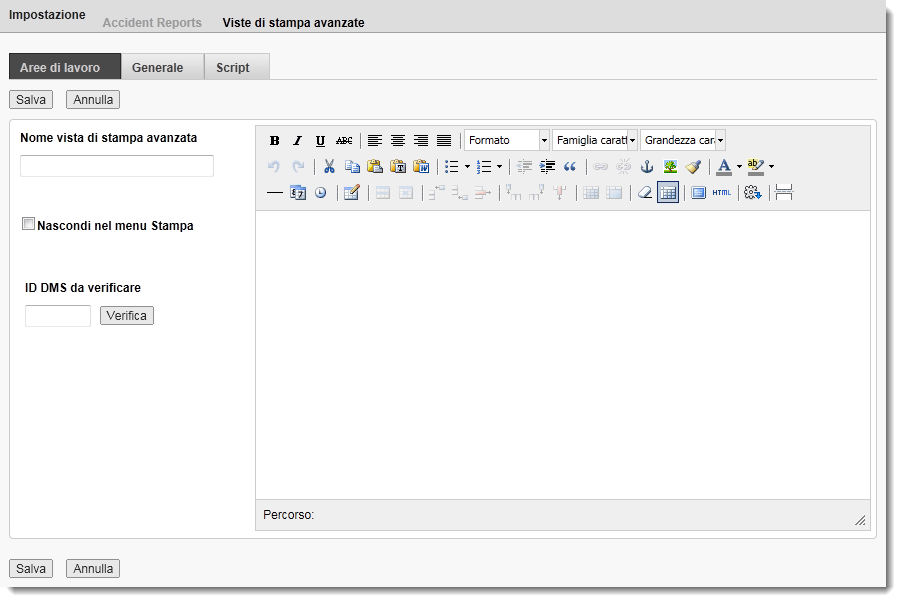Select the italic formatting icon
This screenshot has height=602, width=901.
click(x=297, y=140)
